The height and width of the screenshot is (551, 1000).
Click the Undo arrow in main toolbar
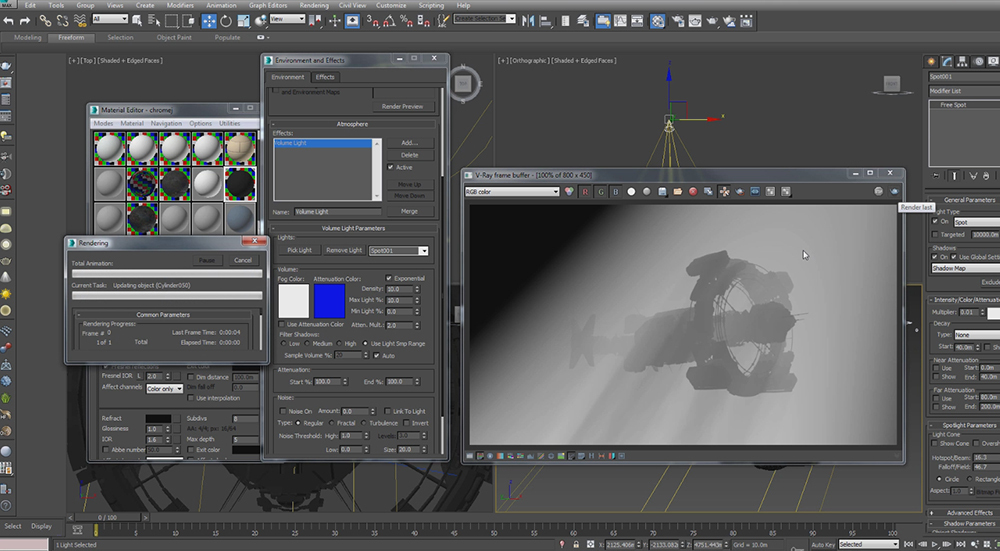point(8,20)
